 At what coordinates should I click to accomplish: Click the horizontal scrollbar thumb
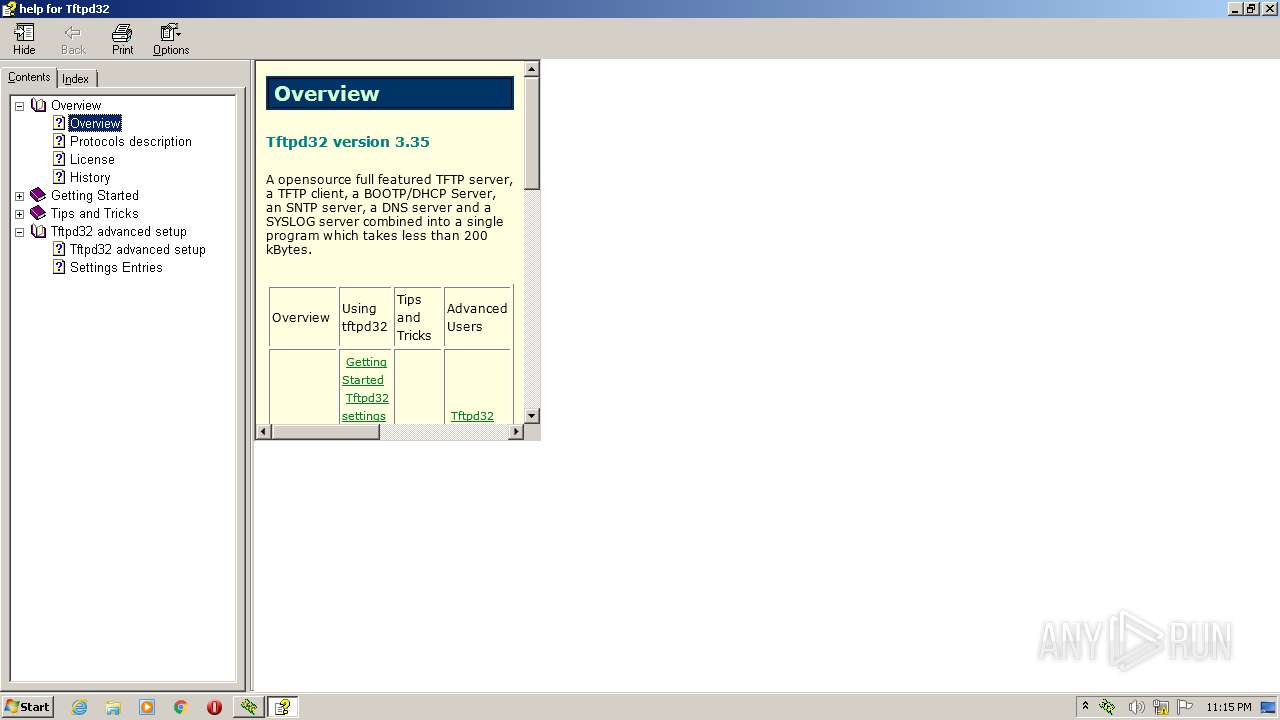click(326, 432)
